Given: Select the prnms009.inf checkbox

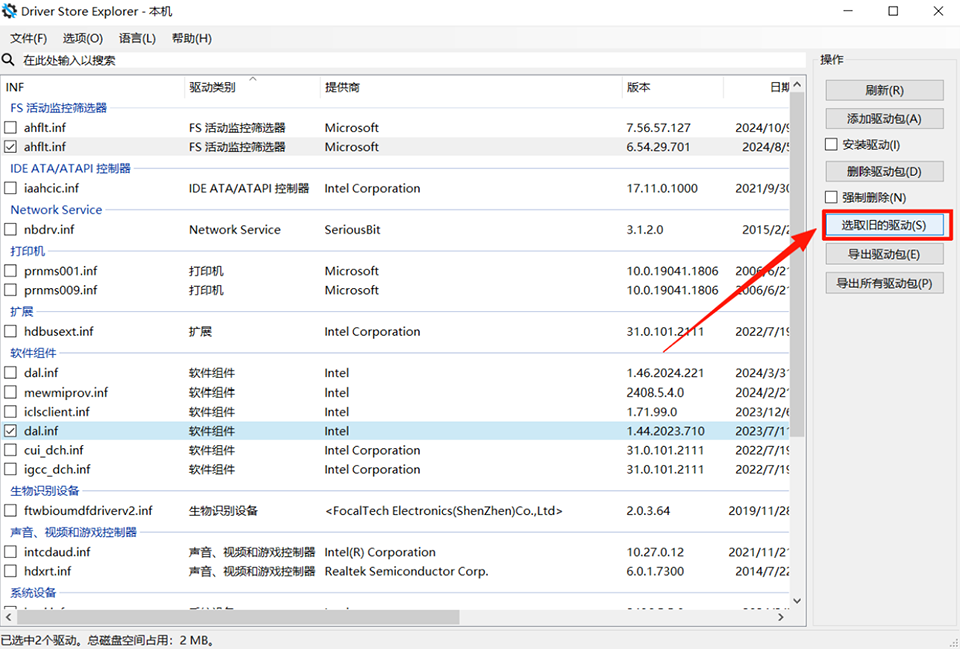Looking at the screenshot, I should [10, 290].
